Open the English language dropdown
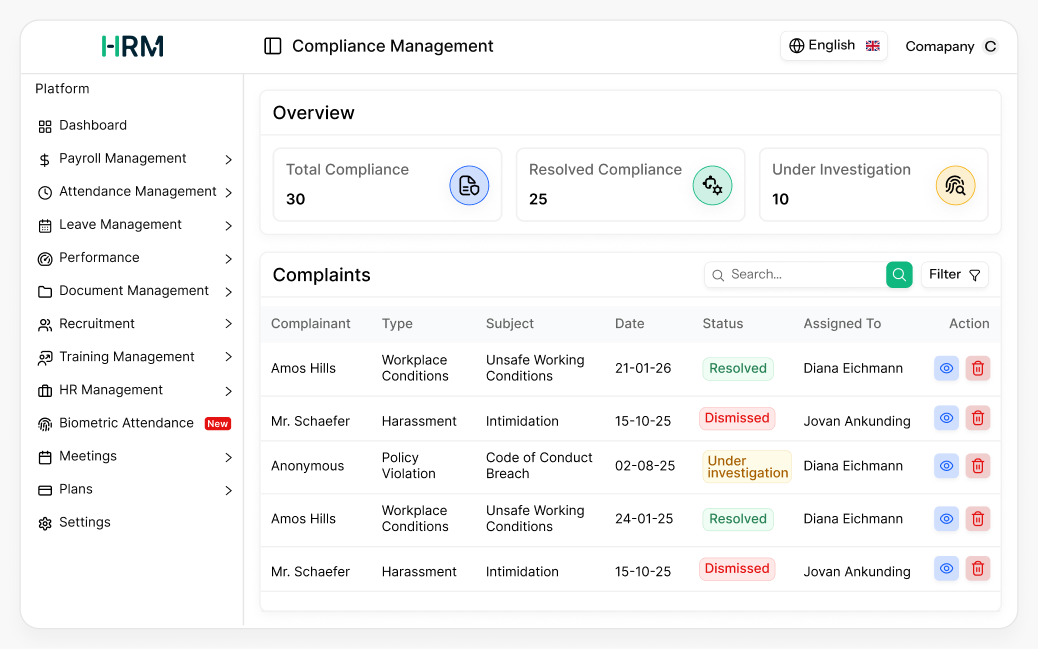 833,45
